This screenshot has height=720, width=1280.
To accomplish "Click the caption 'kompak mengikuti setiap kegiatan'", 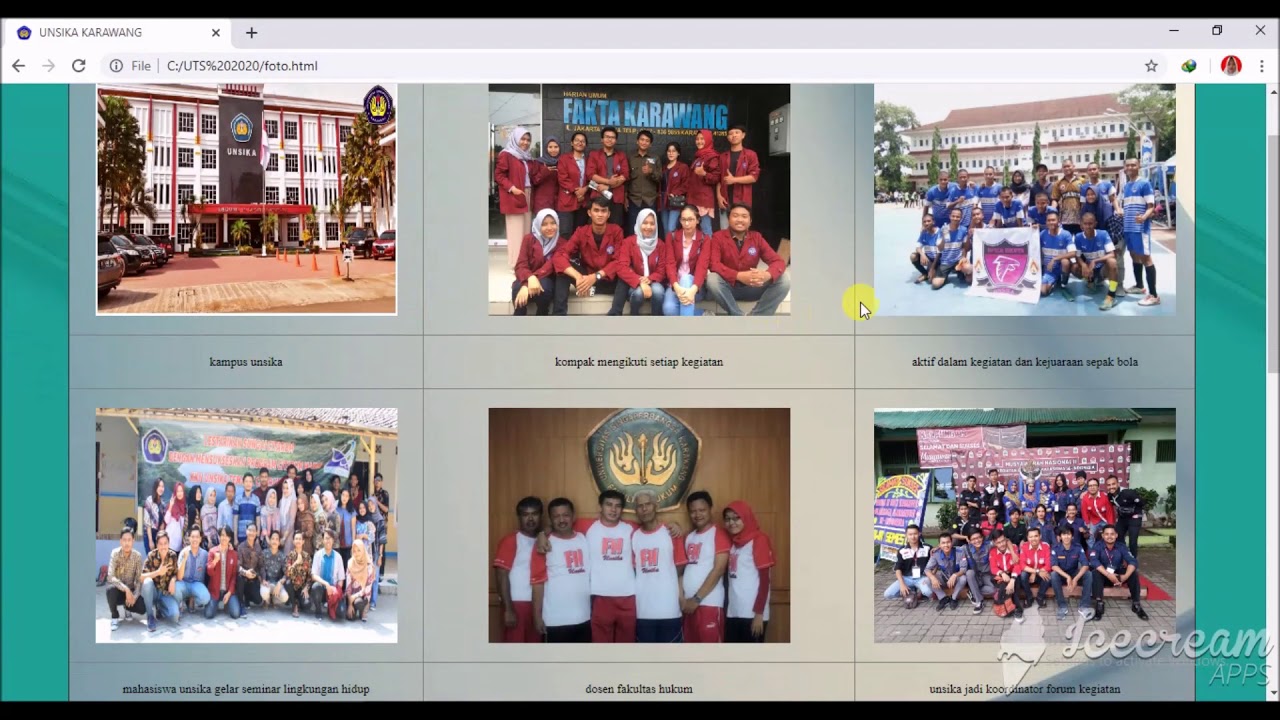I will (639, 362).
